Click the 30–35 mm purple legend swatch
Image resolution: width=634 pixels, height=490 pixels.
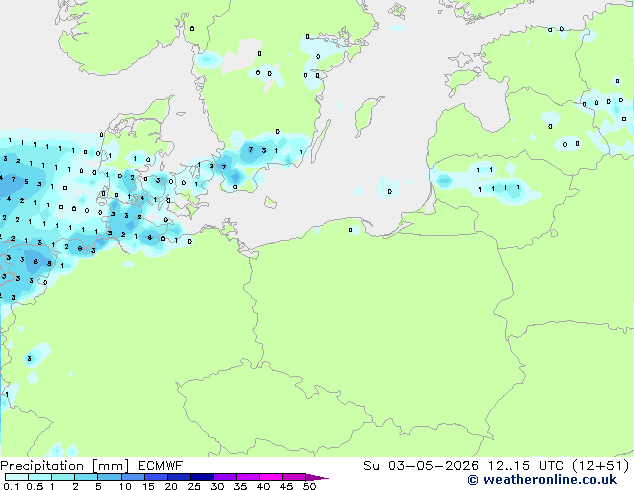225,477
